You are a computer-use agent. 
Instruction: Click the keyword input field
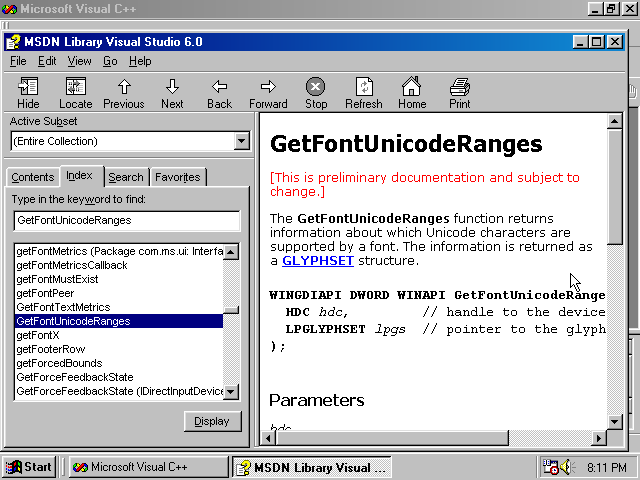(x=127, y=220)
